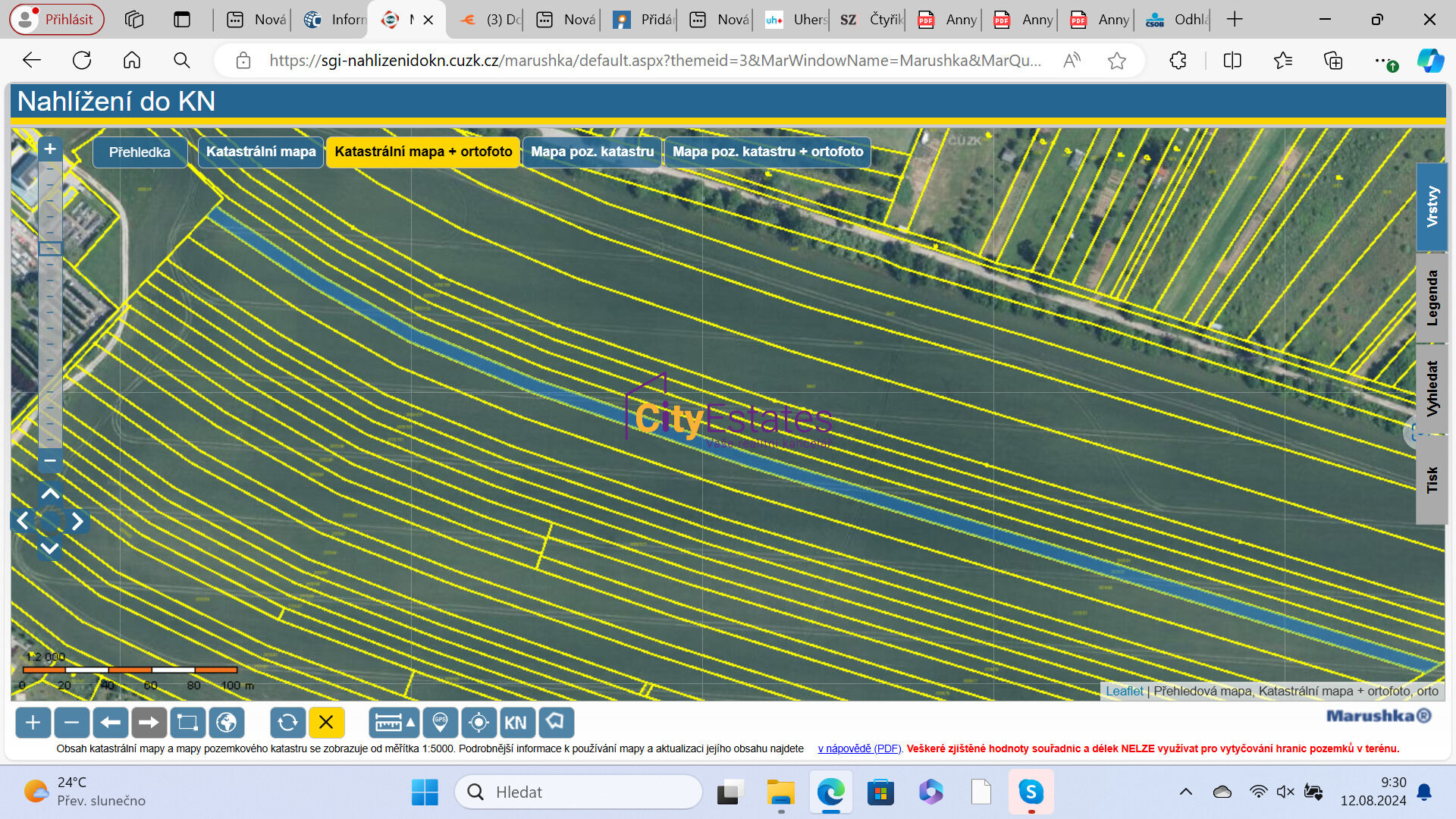Pan the map down

pyautogui.click(x=50, y=548)
